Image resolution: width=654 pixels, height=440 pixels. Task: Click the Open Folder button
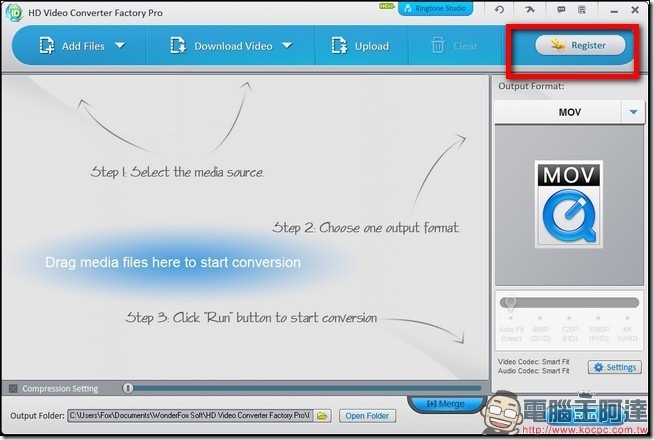pyautogui.click(x=367, y=416)
